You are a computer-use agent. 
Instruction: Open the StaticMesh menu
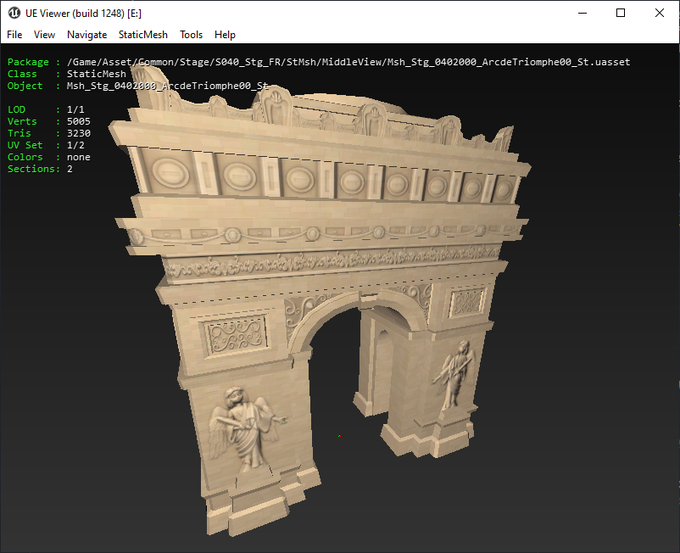click(143, 34)
